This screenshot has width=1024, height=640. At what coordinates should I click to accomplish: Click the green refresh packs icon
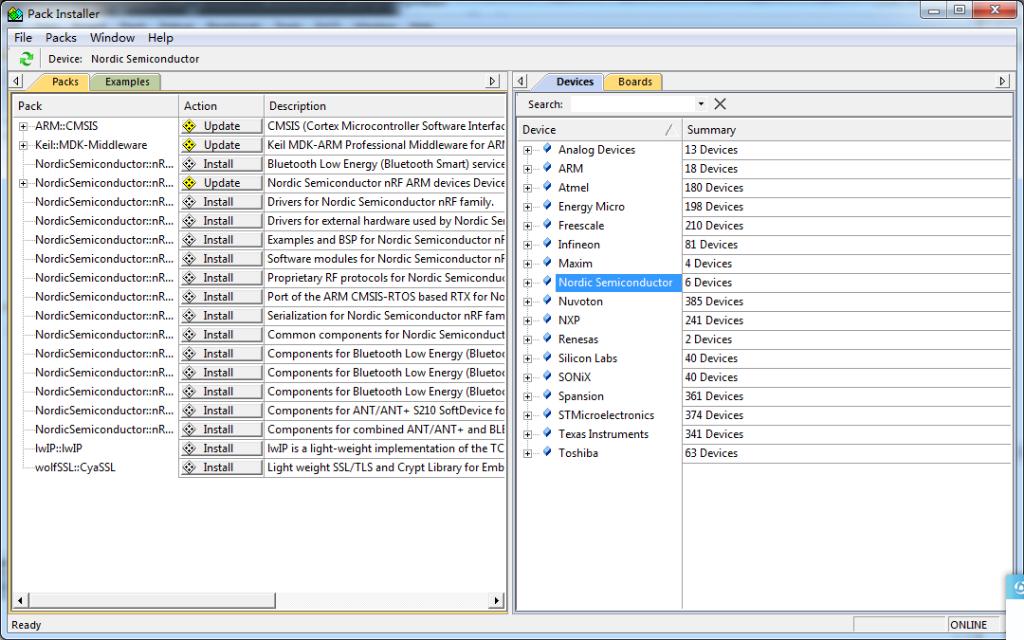[26, 59]
